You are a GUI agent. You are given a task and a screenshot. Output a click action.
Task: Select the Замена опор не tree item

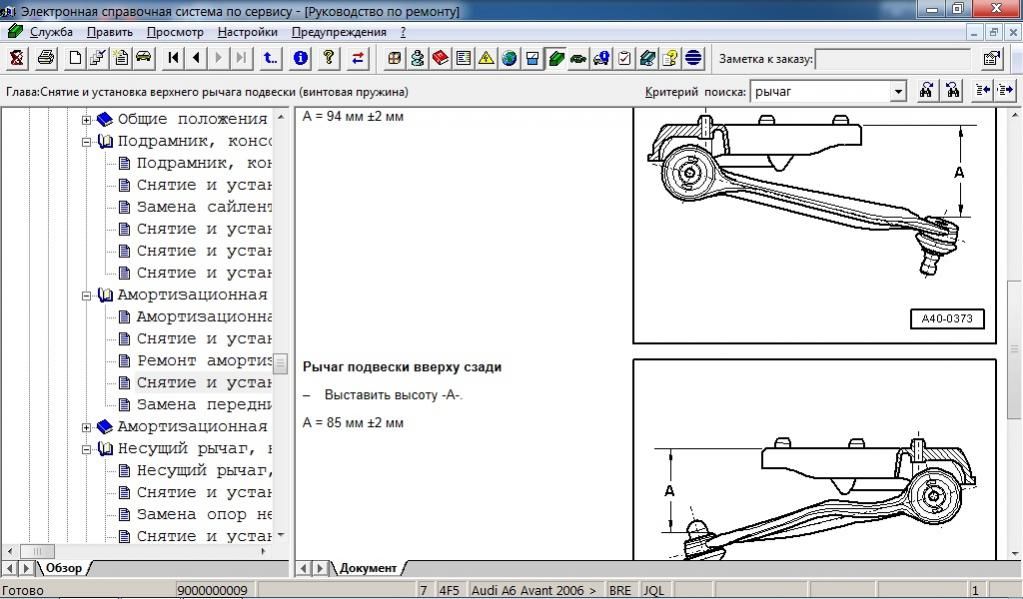point(204,514)
